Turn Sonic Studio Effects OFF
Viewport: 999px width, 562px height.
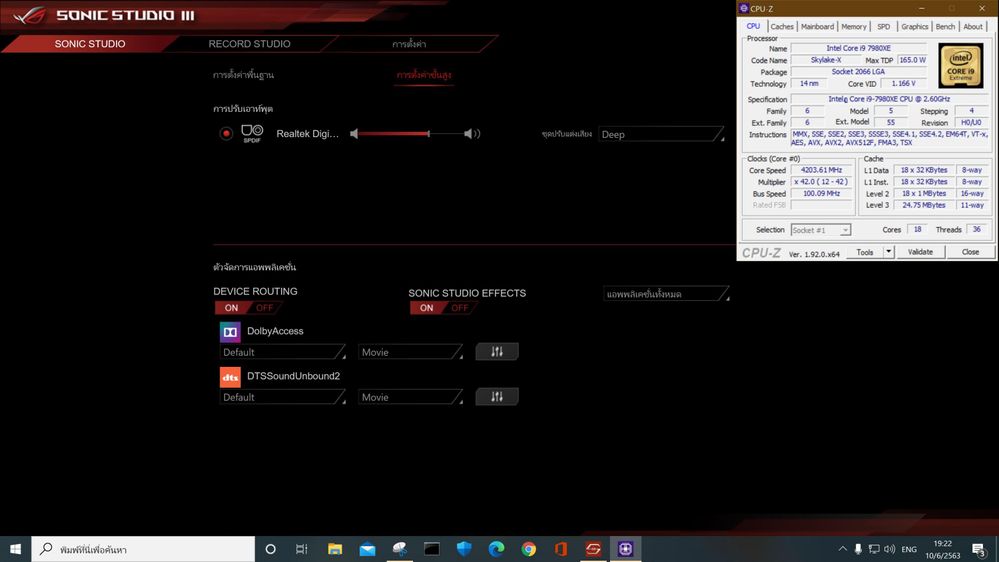click(x=459, y=308)
